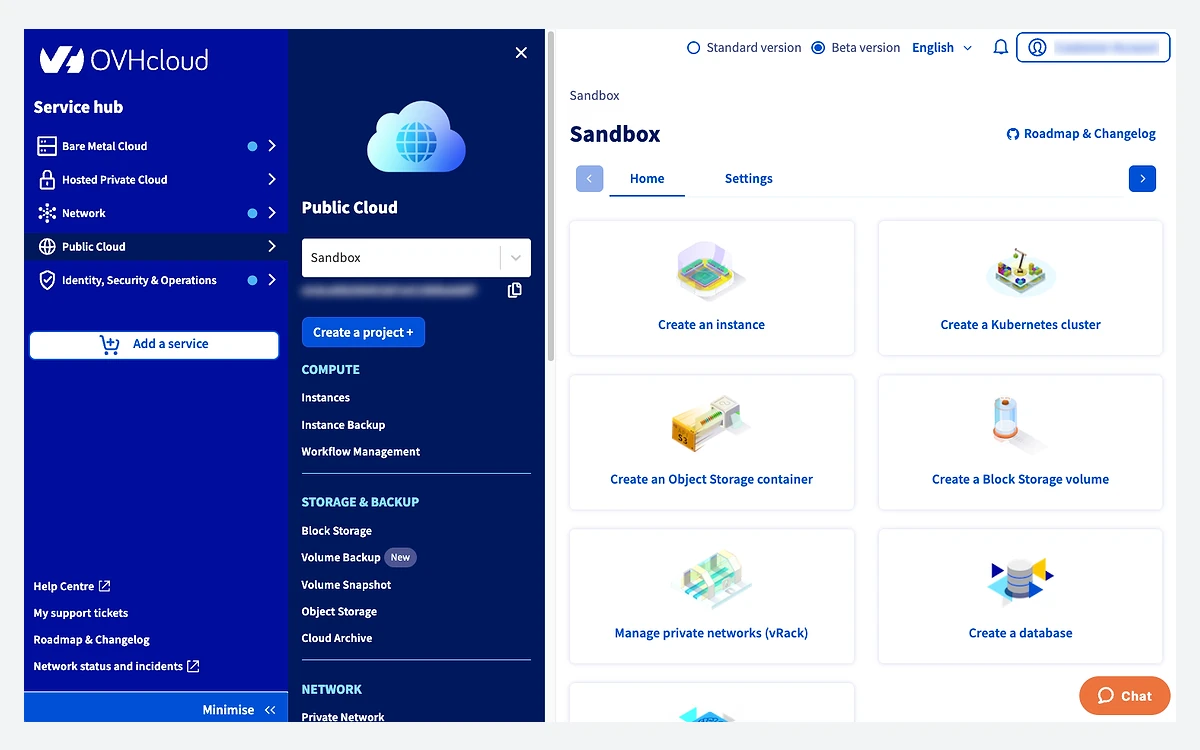Viewport: 1200px width, 750px height.
Task: Click Create an Object Storage container link
Action: [711, 479]
